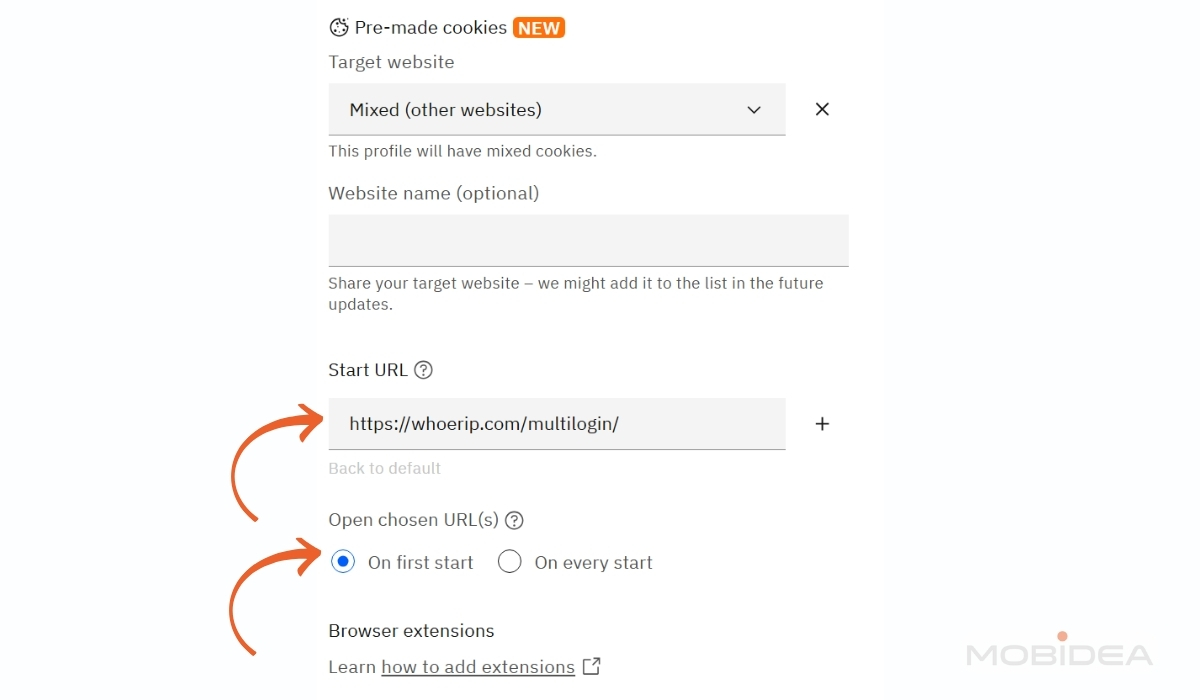
Task: Expand Target website list via chevron arrow
Action: pyautogui.click(x=754, y=110)
